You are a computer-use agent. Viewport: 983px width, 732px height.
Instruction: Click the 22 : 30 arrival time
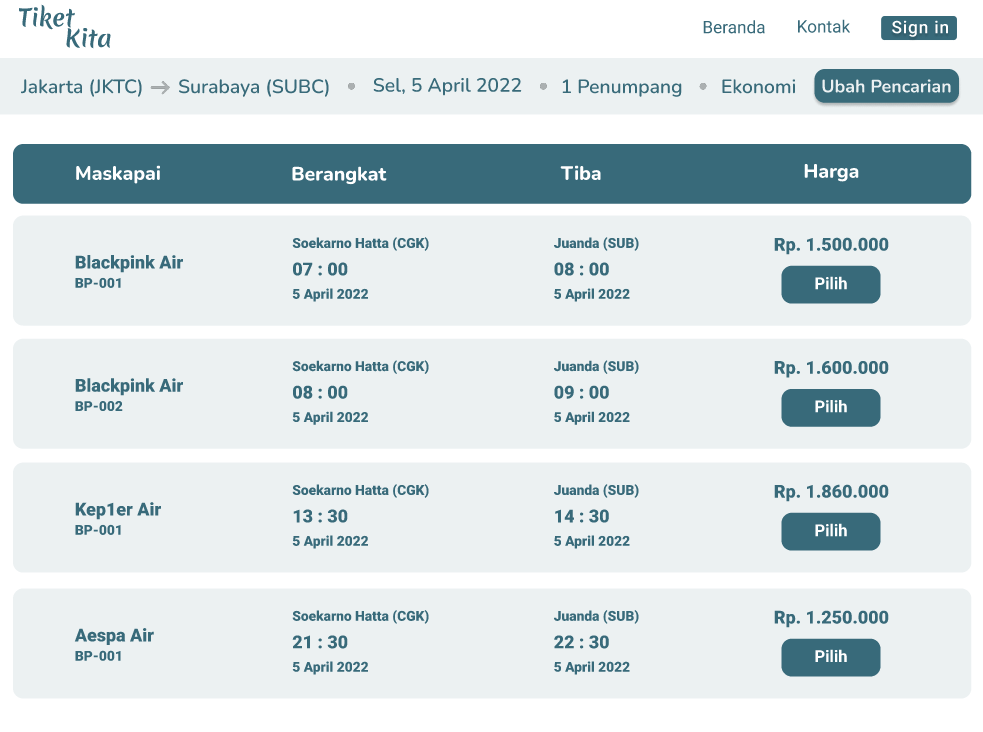pyautogui.click(x=581, y=642)
